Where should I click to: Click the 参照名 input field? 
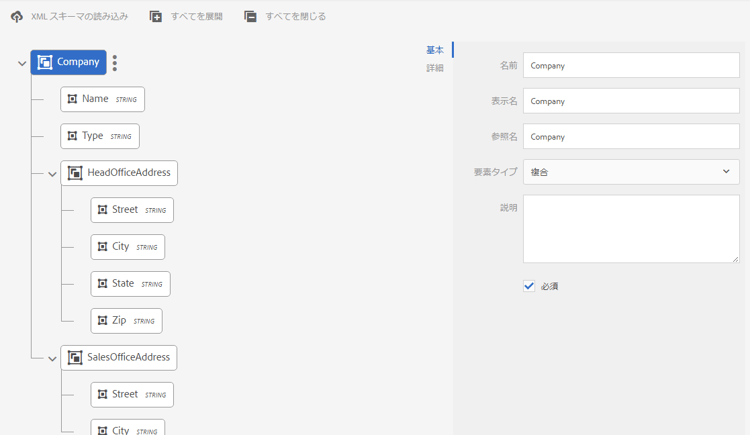631,136
